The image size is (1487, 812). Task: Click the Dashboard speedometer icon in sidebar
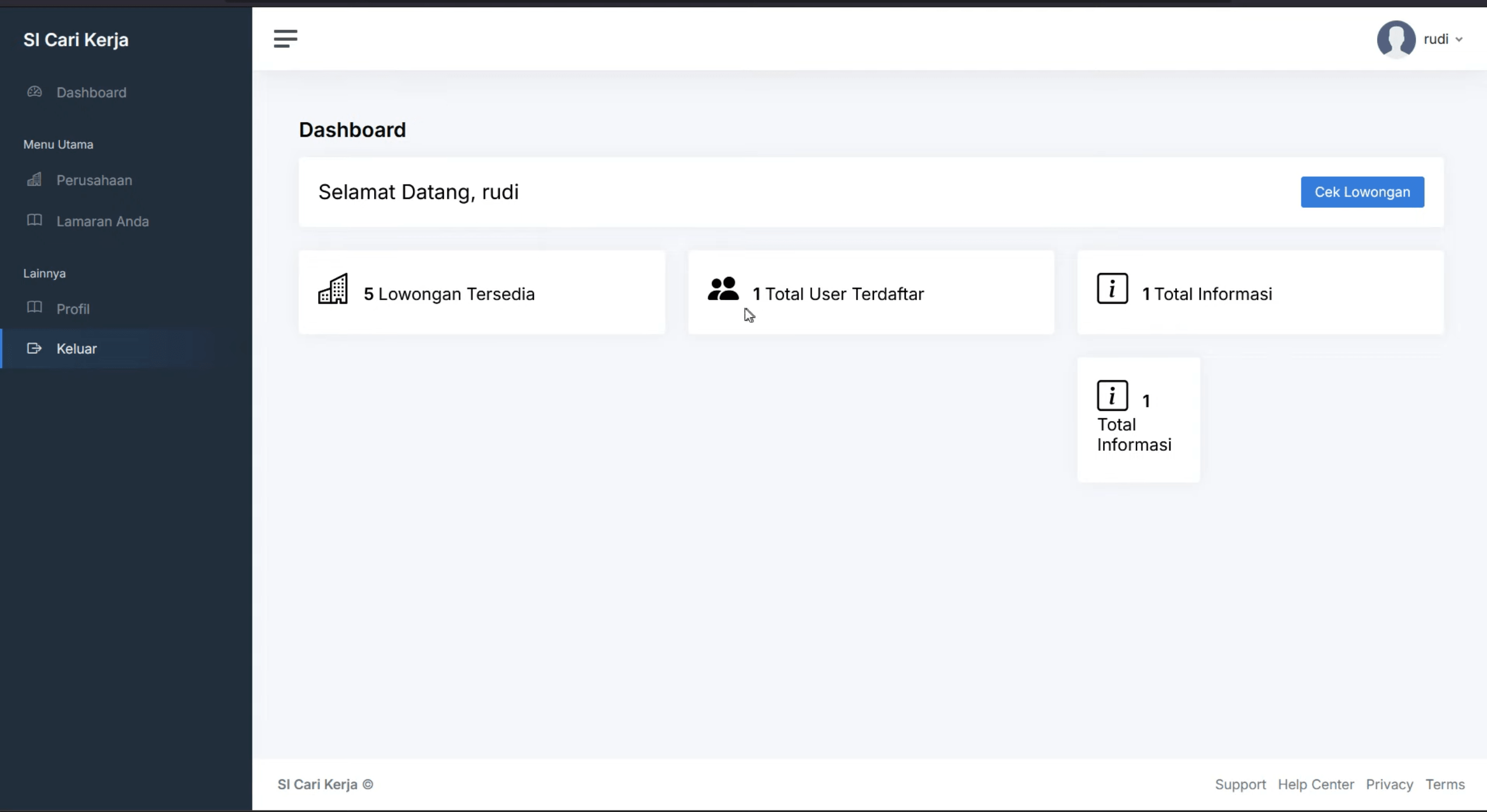34,92
